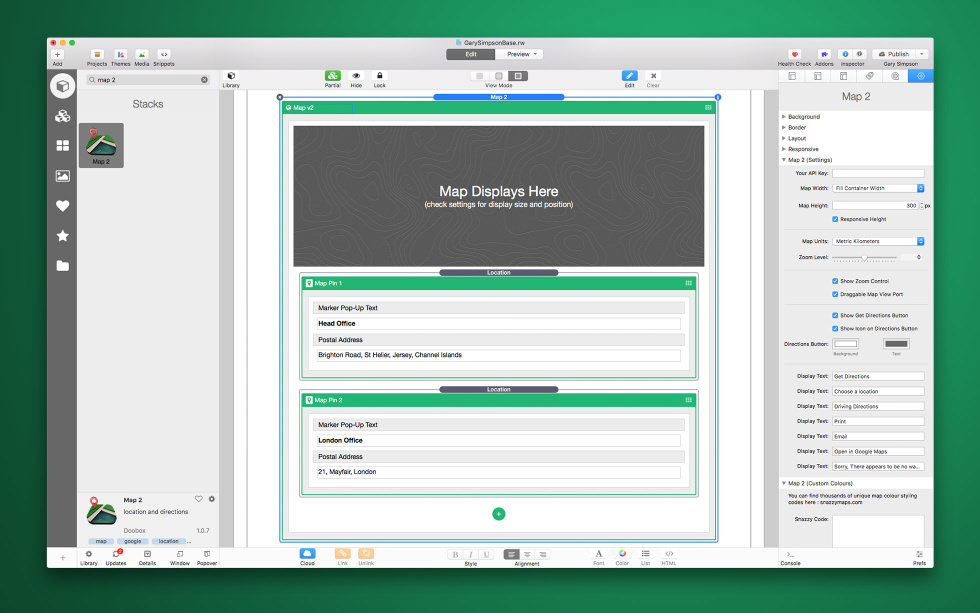Click the gear icon beside Map 2 info
Image resolution: width=980 pixels, height=613 pixels.
[212, 499]
